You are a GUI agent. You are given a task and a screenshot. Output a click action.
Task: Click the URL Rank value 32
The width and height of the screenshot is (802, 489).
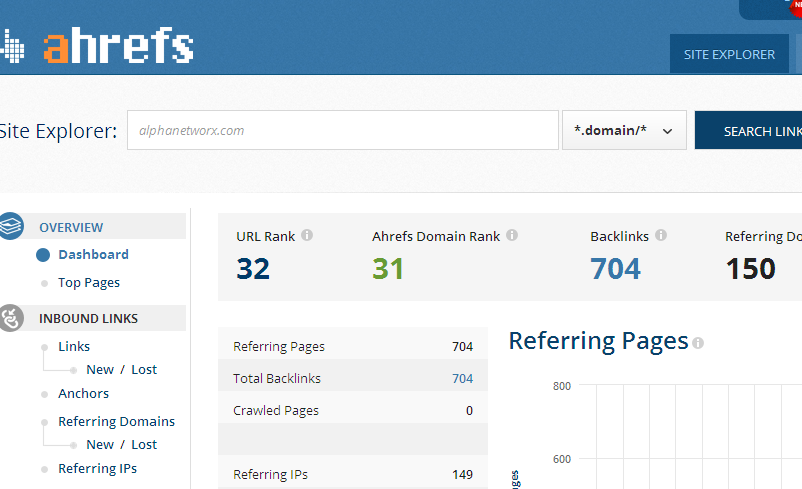[253, 269]
